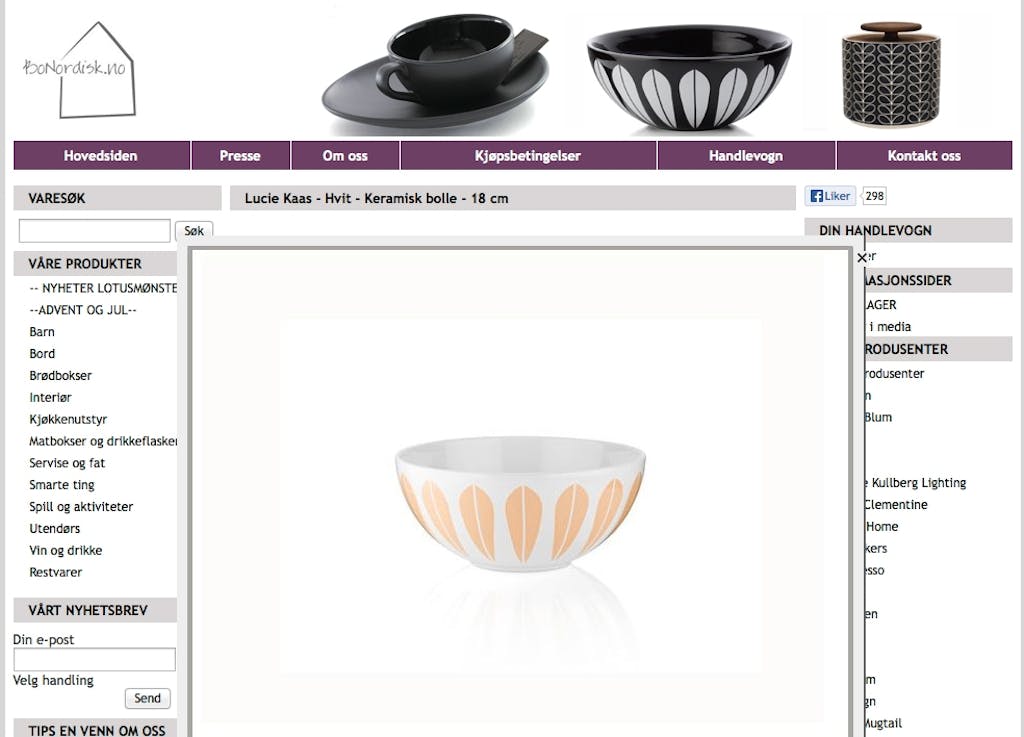Open Matbokser og drikkeflasker category
The image size is (1024, 737).
click(103, 441)
